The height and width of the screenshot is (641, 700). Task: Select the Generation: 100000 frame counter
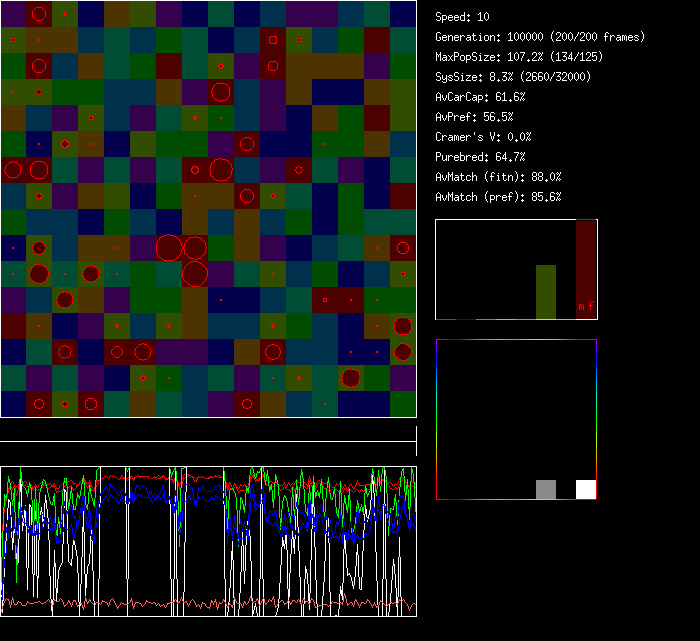click(540, 37)
